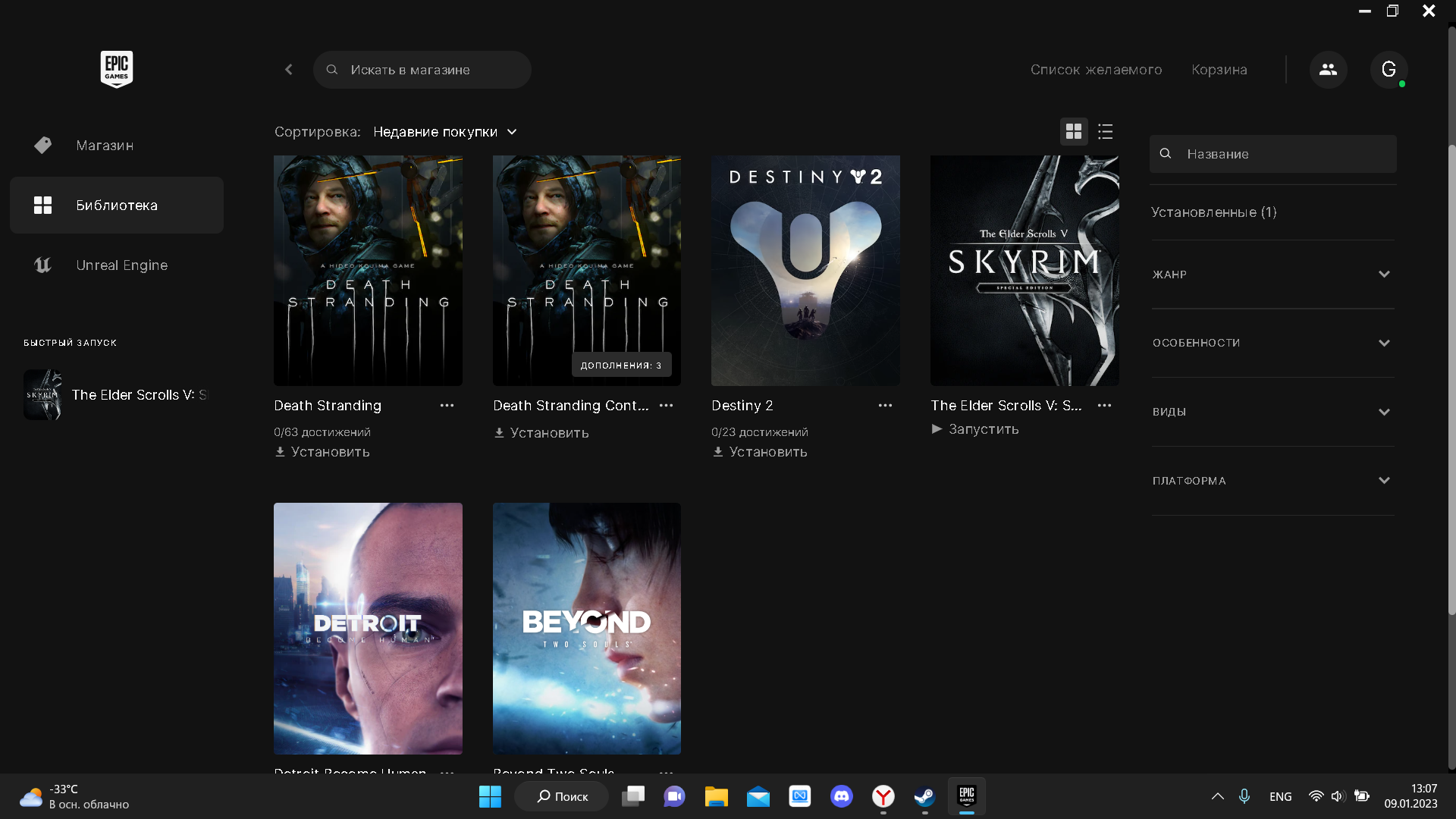Screen dimensions: 1456x819
Task: Expand the ЖАНР filter
Action: click(1272, 275)
